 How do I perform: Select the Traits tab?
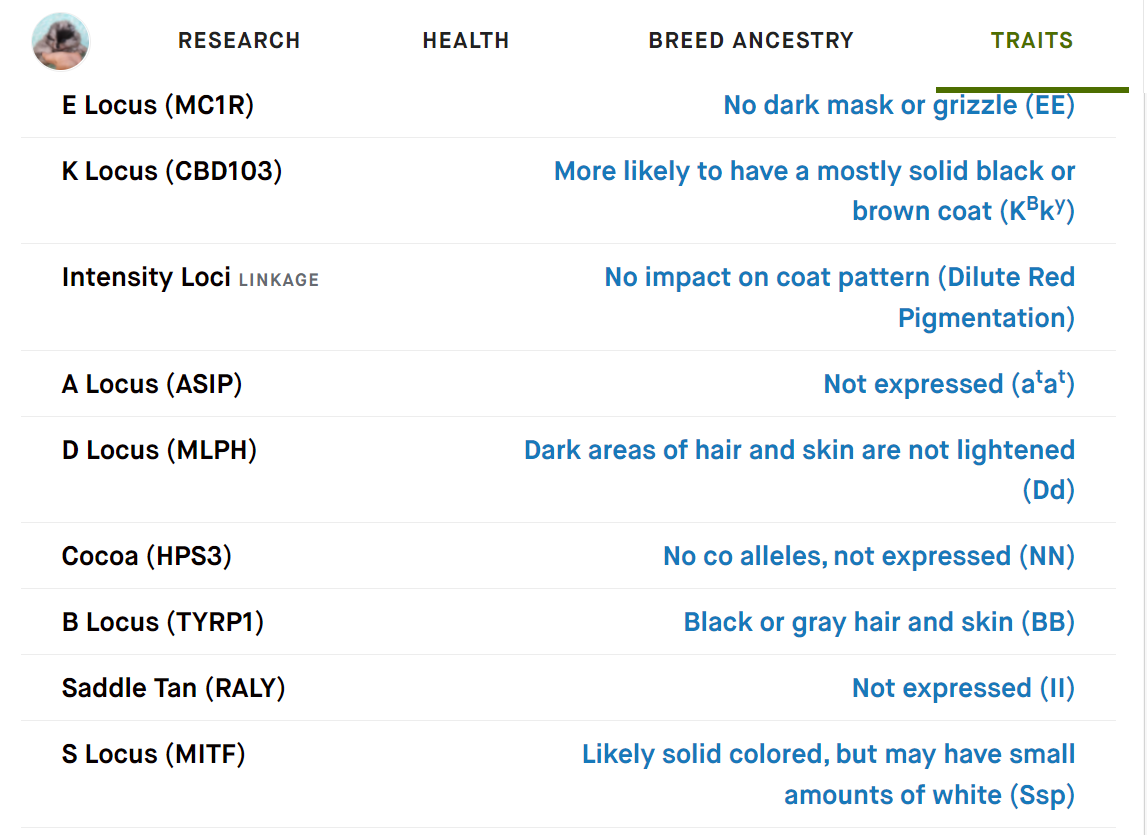[x=1032, y=40]
